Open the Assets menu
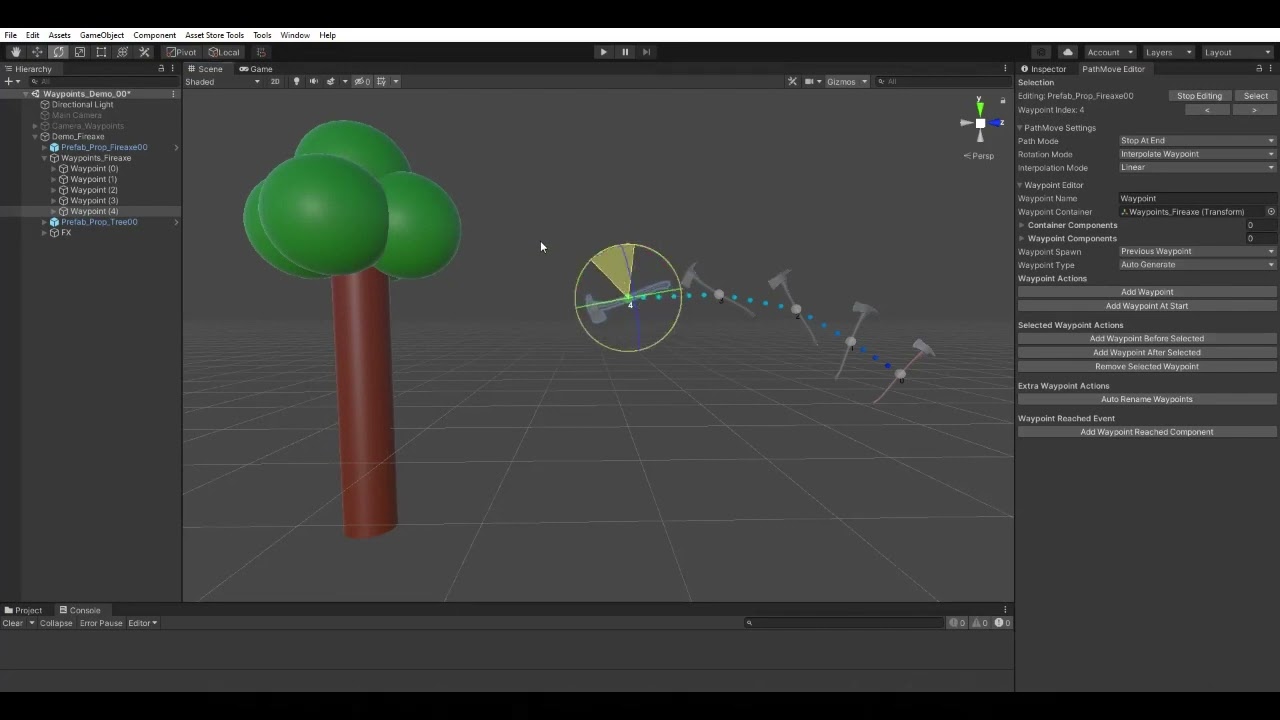This screenshot has height=720, width=1280. tap(59, 35)
